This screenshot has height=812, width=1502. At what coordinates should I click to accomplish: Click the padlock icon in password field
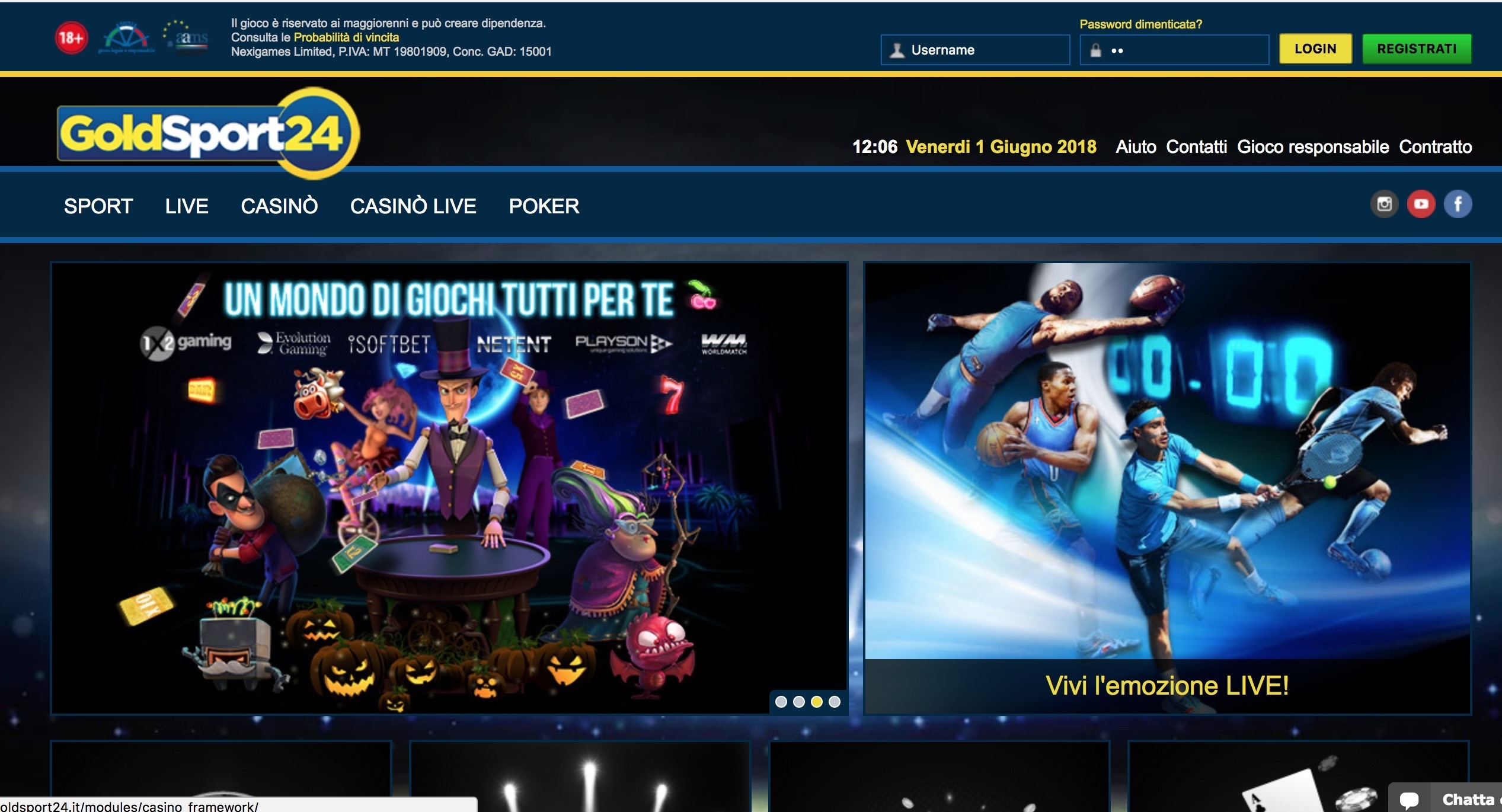(1095, 50)
